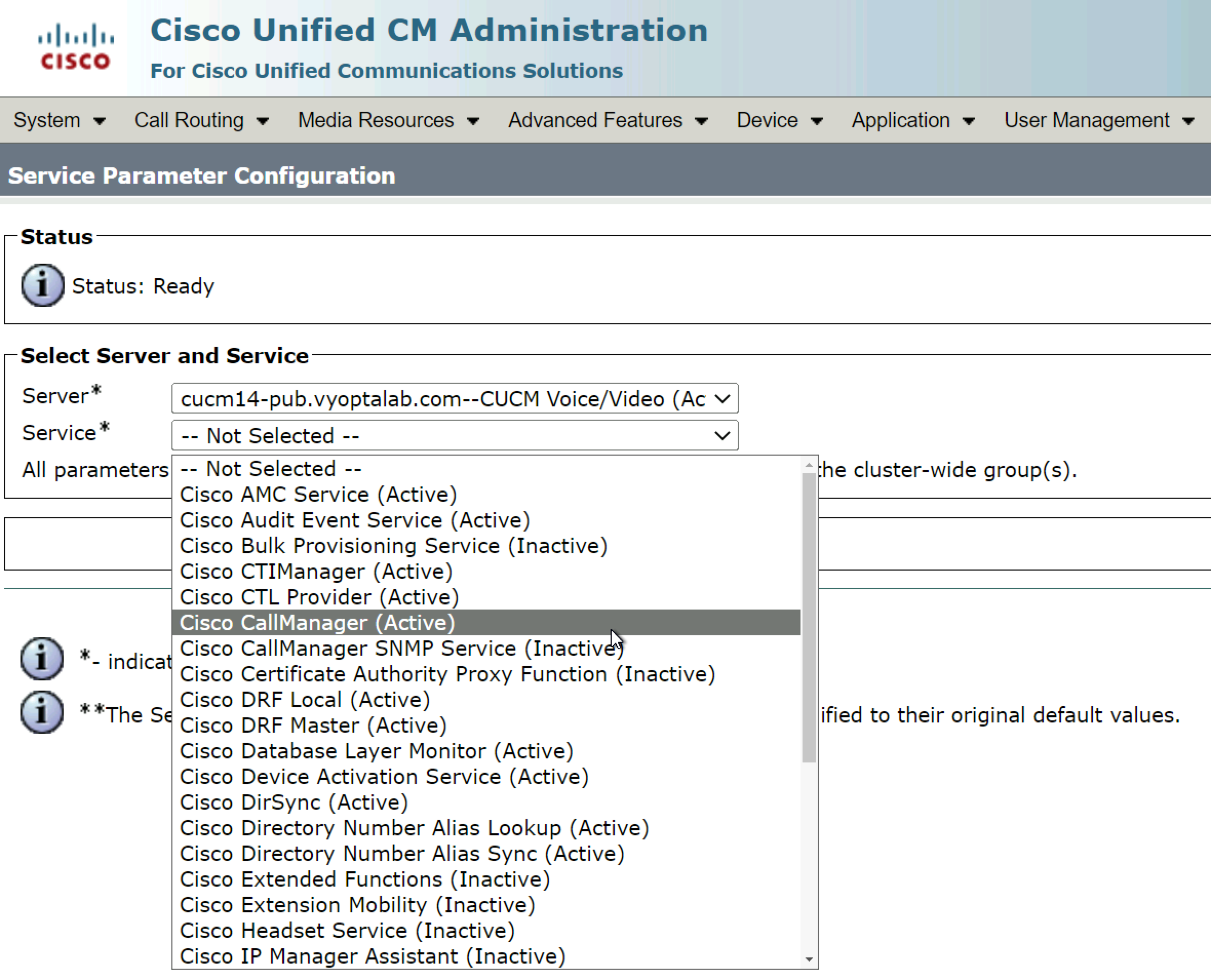The width and height of the screenshot is (1211, 980).
Task: Select Cisco DRF Master (Active)
Action: (x=486, y=726)
